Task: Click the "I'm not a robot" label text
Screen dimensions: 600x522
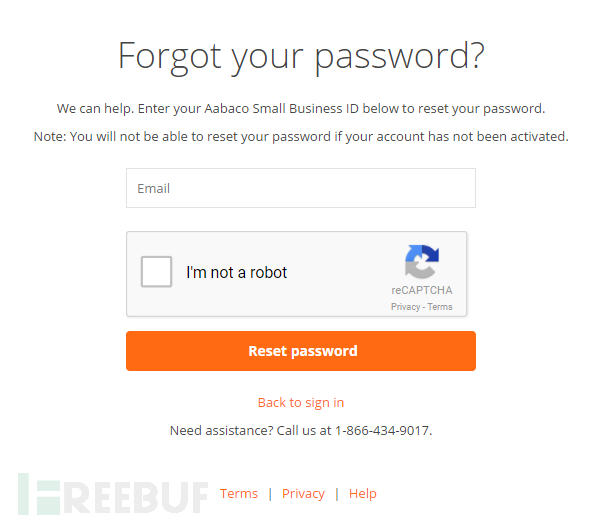Action: click(x=236, y=272)
